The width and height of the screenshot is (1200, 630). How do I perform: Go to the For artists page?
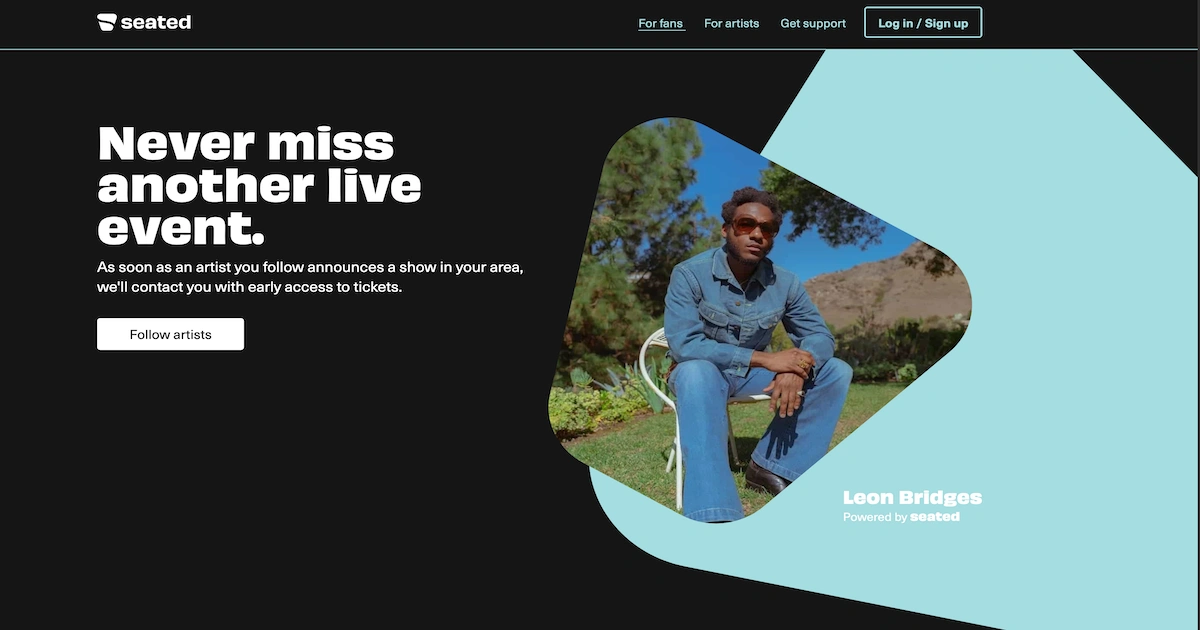731,23
